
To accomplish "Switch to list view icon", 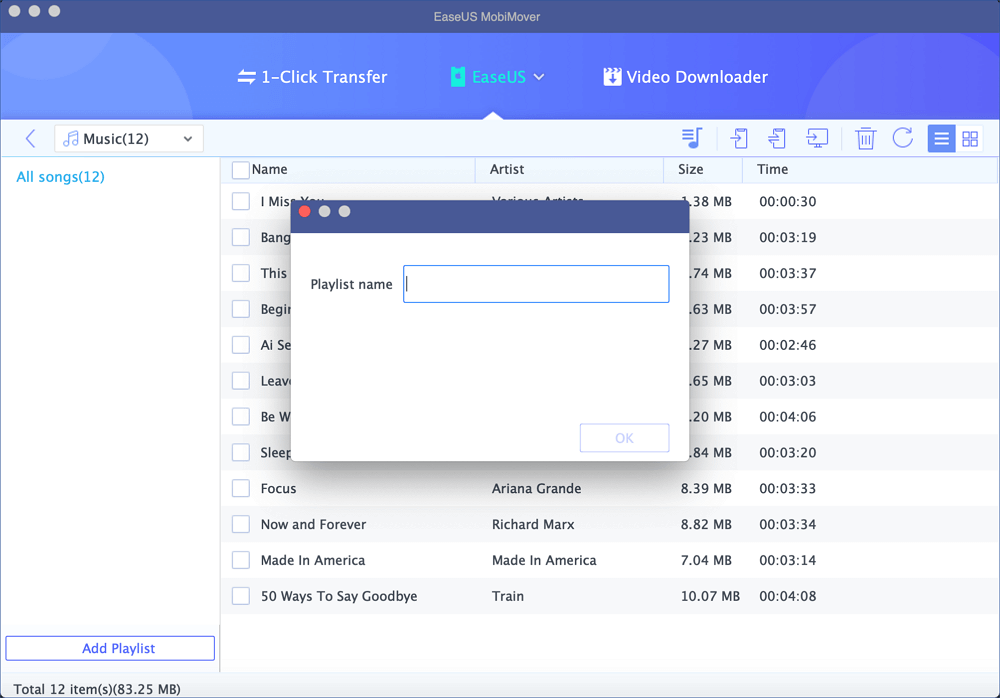I will click(x=941, y=138).
